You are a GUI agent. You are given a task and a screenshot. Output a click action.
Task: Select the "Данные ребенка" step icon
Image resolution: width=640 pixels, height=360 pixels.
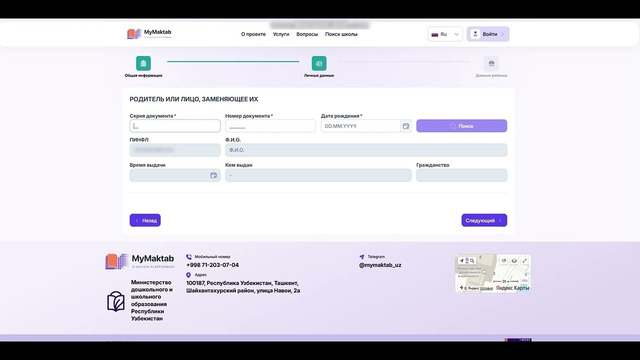(x=491, y=63)
